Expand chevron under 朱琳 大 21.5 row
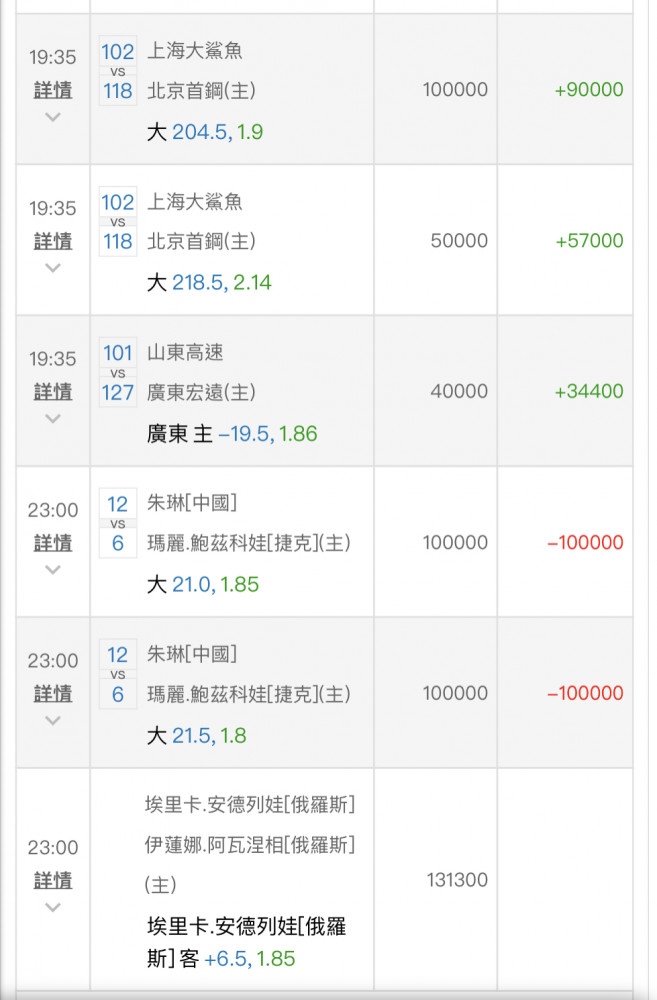The width and height of the screenshot is (657, 1000). pos(53,720)
